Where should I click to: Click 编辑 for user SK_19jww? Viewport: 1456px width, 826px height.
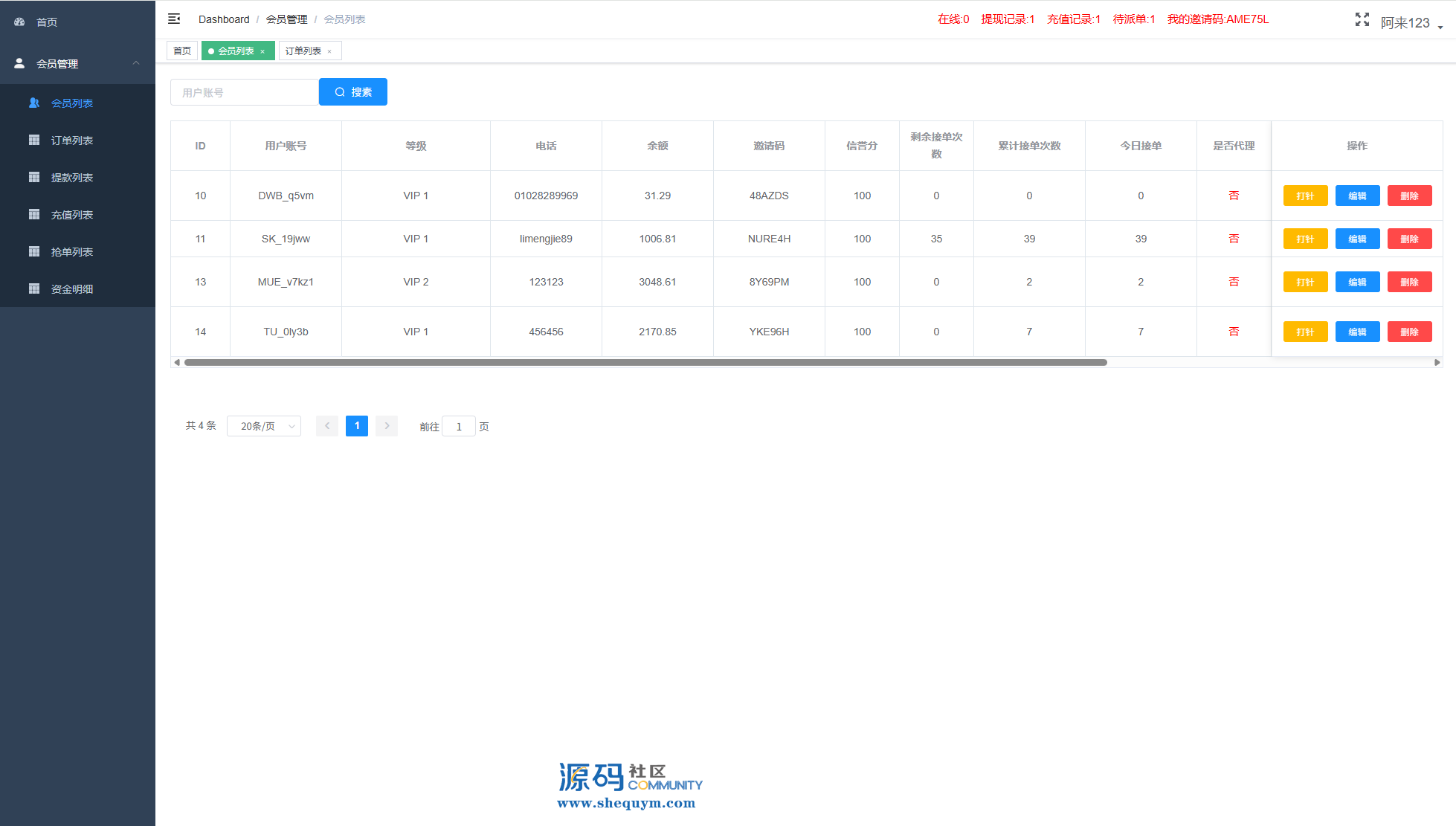(x=1357, y=239)
